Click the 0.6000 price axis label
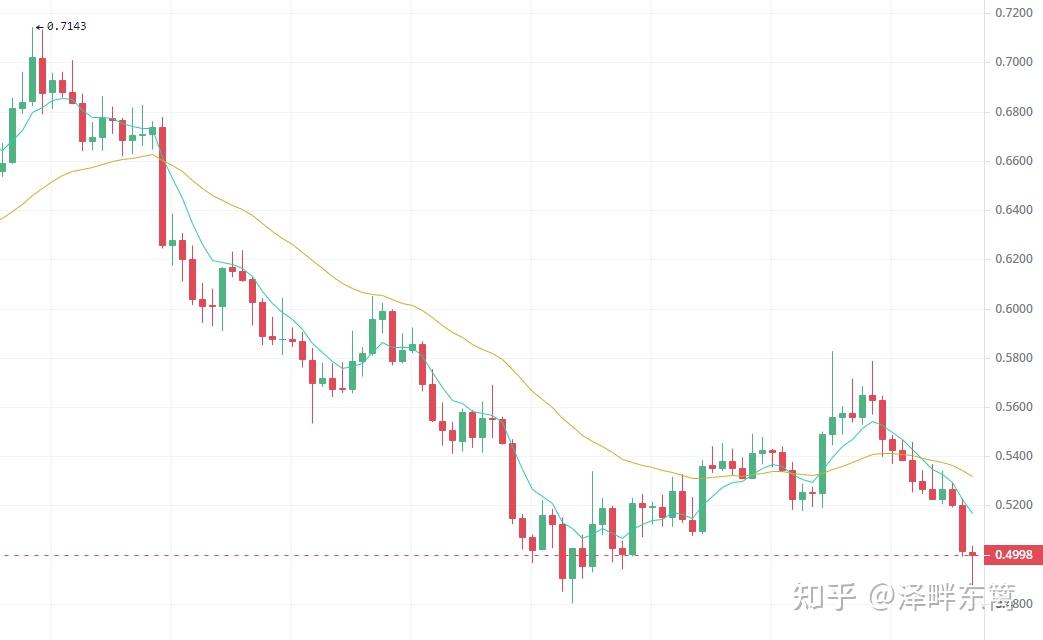The width and height of the screenshot is (1043, 640). coord(1013,309)
